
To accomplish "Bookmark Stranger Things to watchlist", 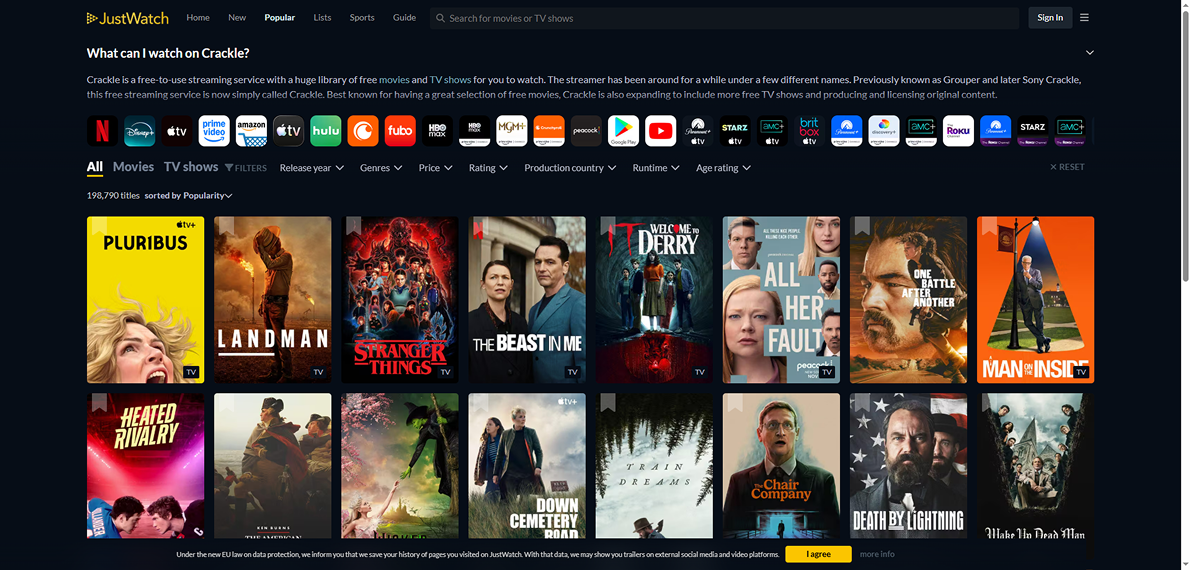I will tap(353, 225).
